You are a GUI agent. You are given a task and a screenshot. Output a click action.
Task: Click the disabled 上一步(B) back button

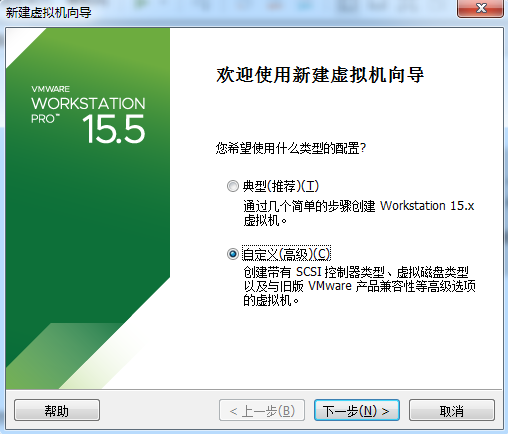click(x=262, y=410)
